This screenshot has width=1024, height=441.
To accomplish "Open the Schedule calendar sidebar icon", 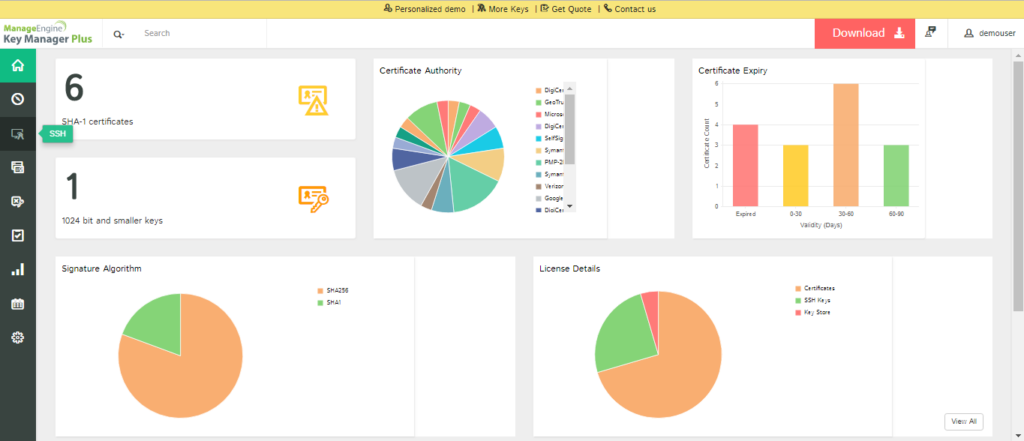I will (x=18, y=304).
